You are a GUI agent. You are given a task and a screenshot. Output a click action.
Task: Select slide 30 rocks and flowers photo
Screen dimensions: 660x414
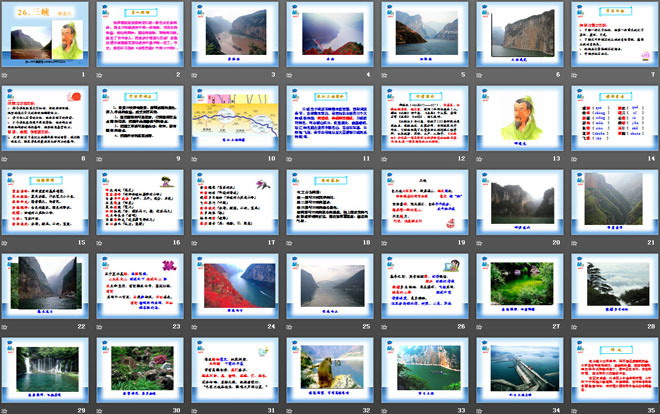[x=140, y=370]
